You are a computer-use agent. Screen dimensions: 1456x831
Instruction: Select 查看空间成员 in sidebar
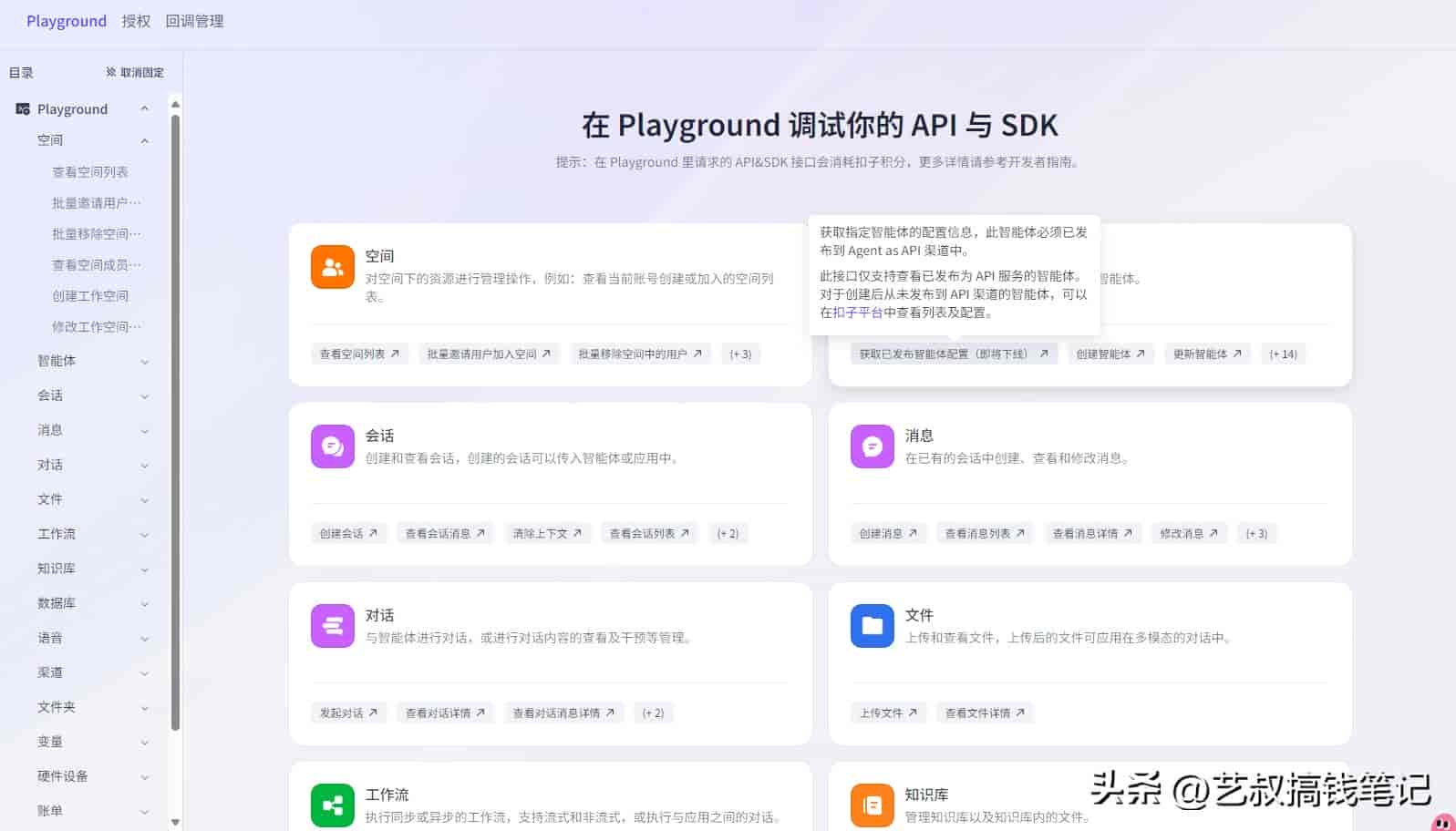click(x=97, y=264)
